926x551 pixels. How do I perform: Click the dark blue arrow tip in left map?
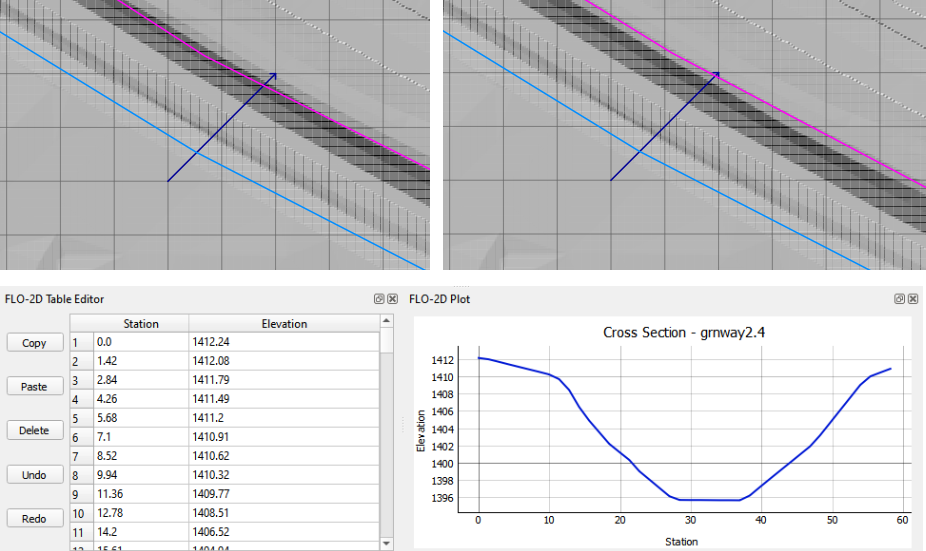pyautogui.click(x=275, y=74)
